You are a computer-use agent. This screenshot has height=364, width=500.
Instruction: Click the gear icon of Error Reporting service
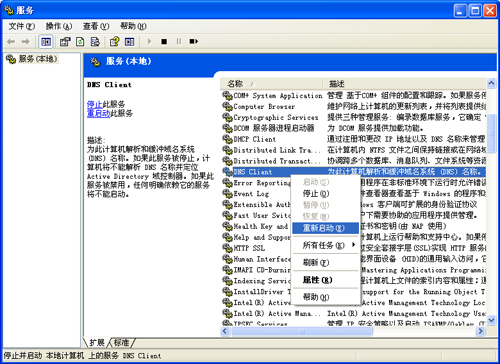(227, 183)
